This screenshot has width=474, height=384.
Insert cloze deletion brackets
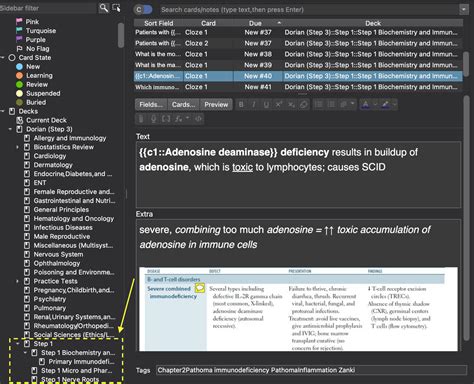166,119
